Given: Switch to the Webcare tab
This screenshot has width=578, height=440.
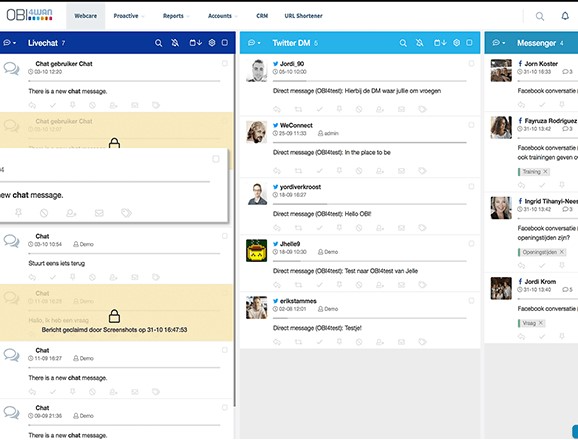Looking at the screenshot, I should coord(86,16).
